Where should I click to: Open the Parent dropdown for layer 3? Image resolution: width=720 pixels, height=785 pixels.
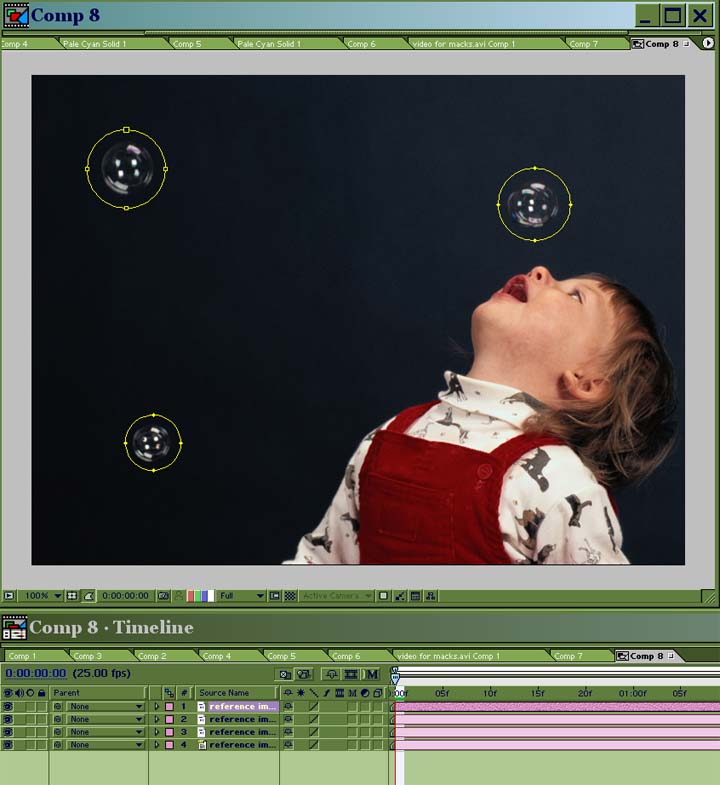click(106, 732)
